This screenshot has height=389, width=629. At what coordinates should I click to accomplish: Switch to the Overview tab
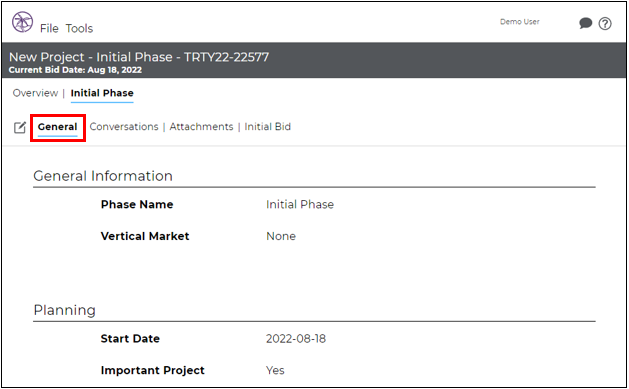[35, 93]
